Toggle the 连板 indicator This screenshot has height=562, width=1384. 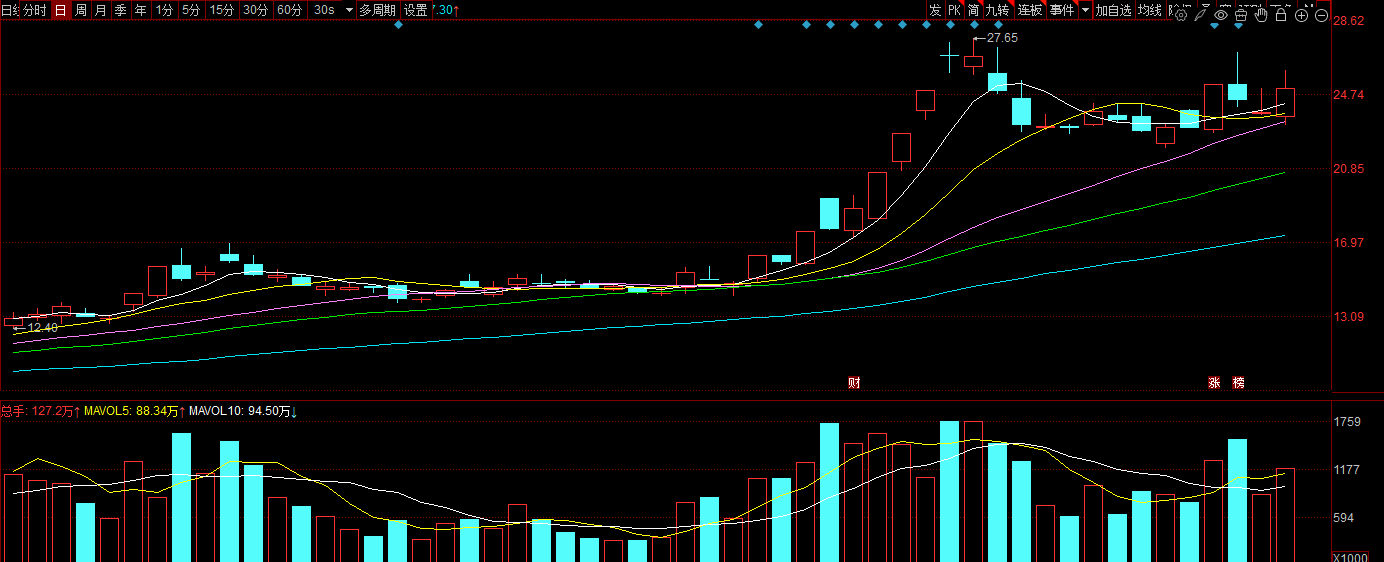click(1030, 10)
